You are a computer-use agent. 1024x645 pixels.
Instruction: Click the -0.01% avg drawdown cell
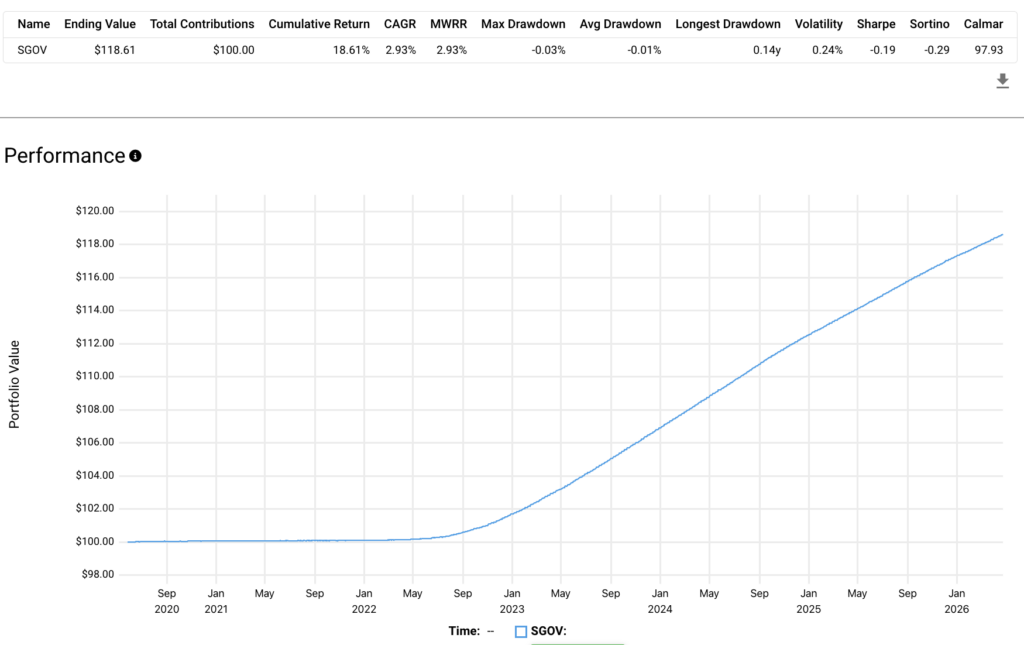[x=644, y=50]
